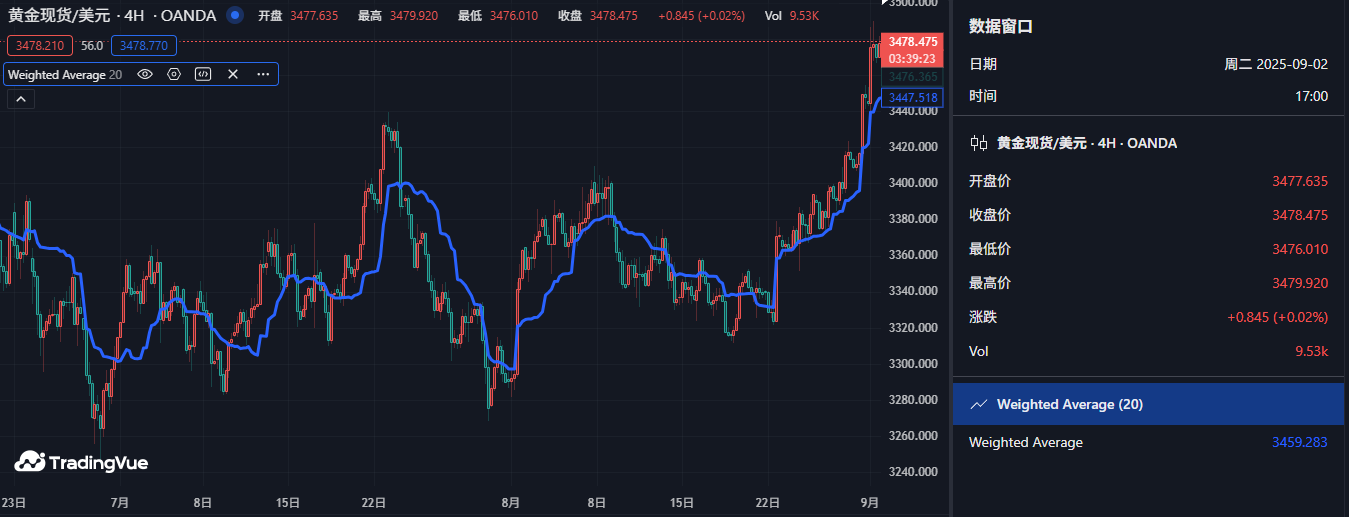The height and width of the screenshot is (517, 1349).
Task: Remove the Weighted Average indicator
Action: point(233,74)
